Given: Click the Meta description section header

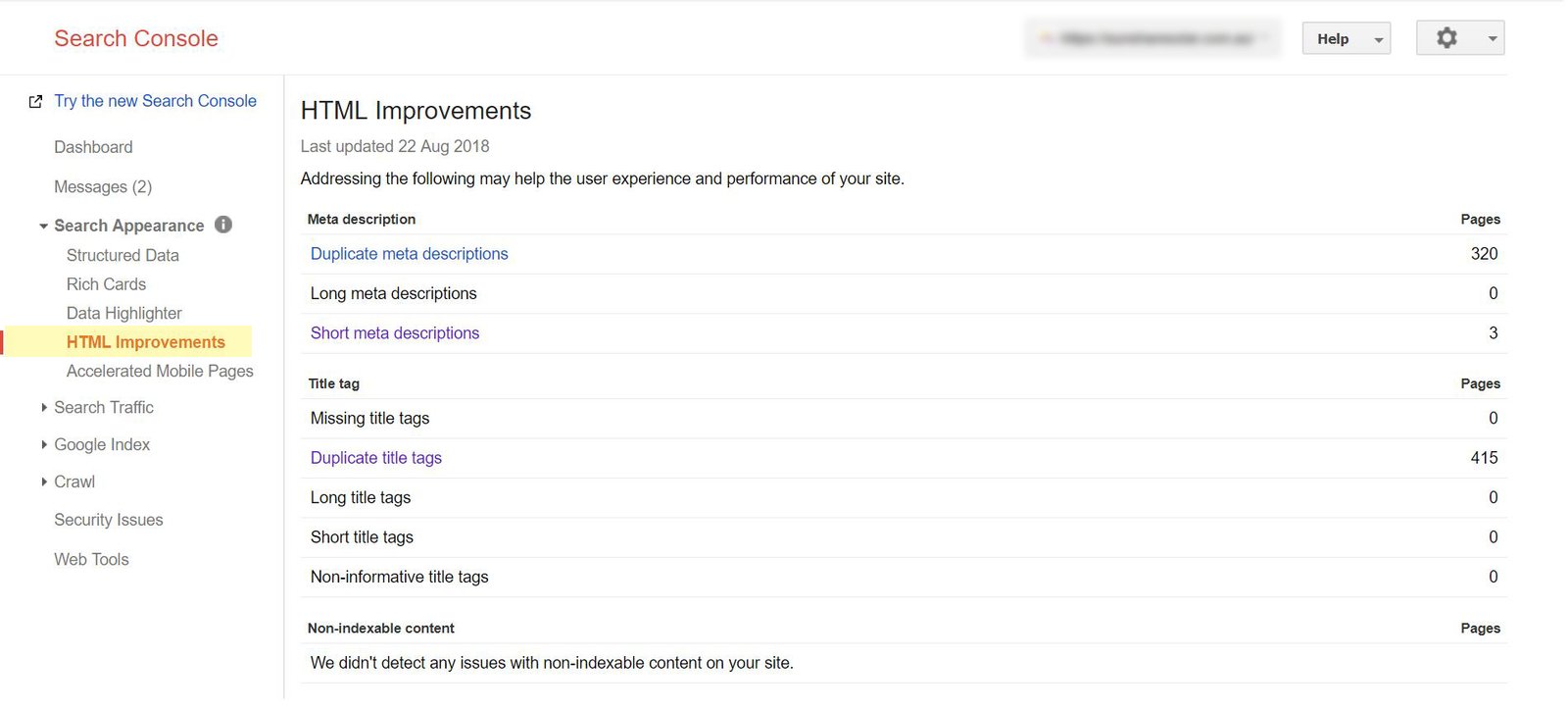Looking at the screenshot, I should point(362,219).
